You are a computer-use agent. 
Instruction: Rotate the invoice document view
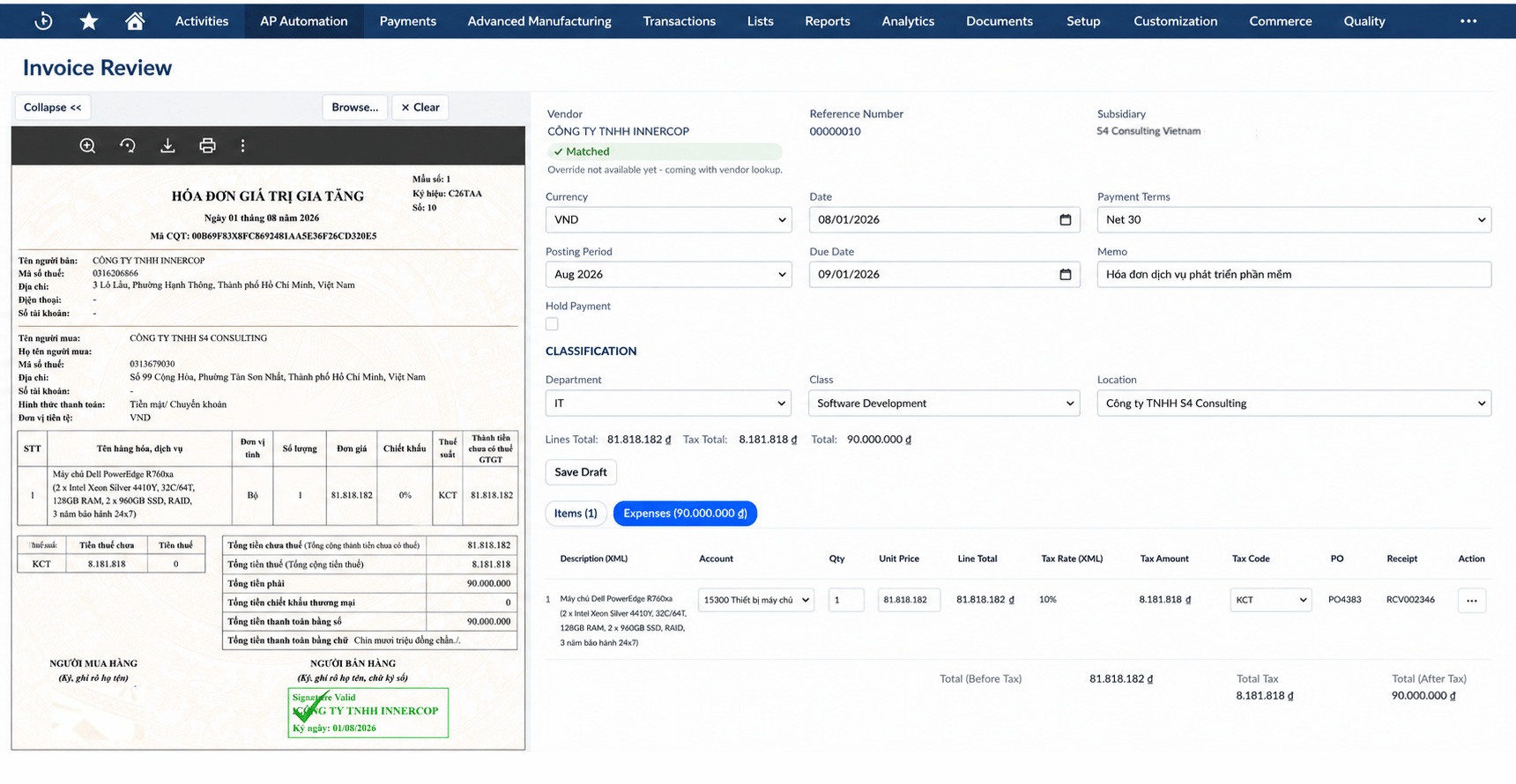pos(128,146)
